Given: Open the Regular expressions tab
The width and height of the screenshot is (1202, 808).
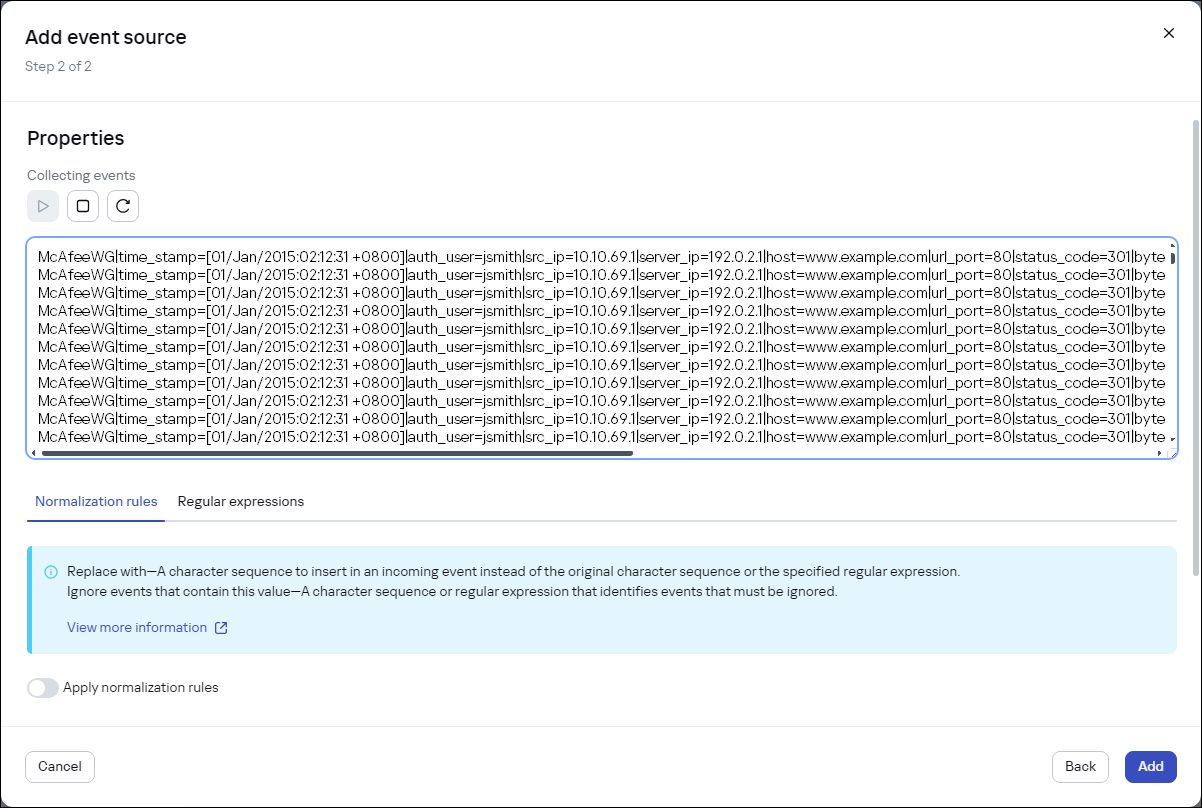Looking at the screenshot, I should [241, 501].
